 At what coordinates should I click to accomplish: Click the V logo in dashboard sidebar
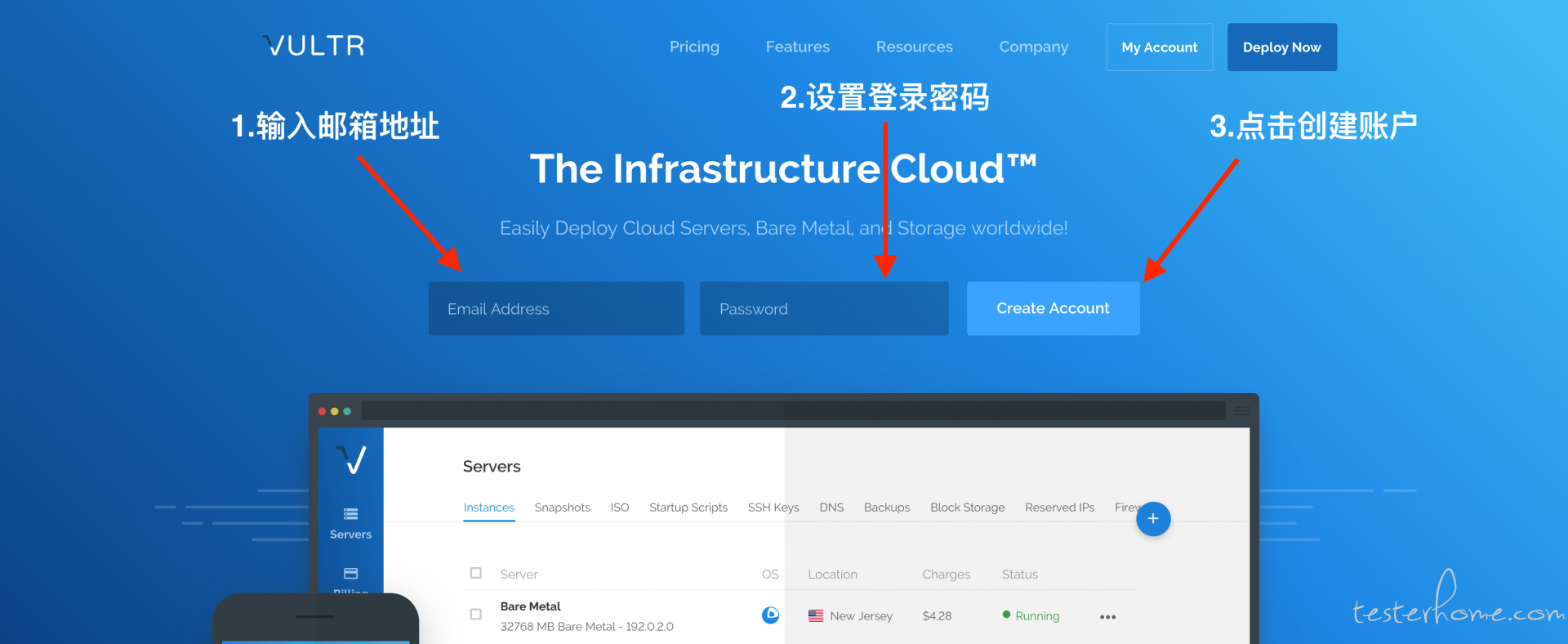pyautogui.click(x=352, y=459)
